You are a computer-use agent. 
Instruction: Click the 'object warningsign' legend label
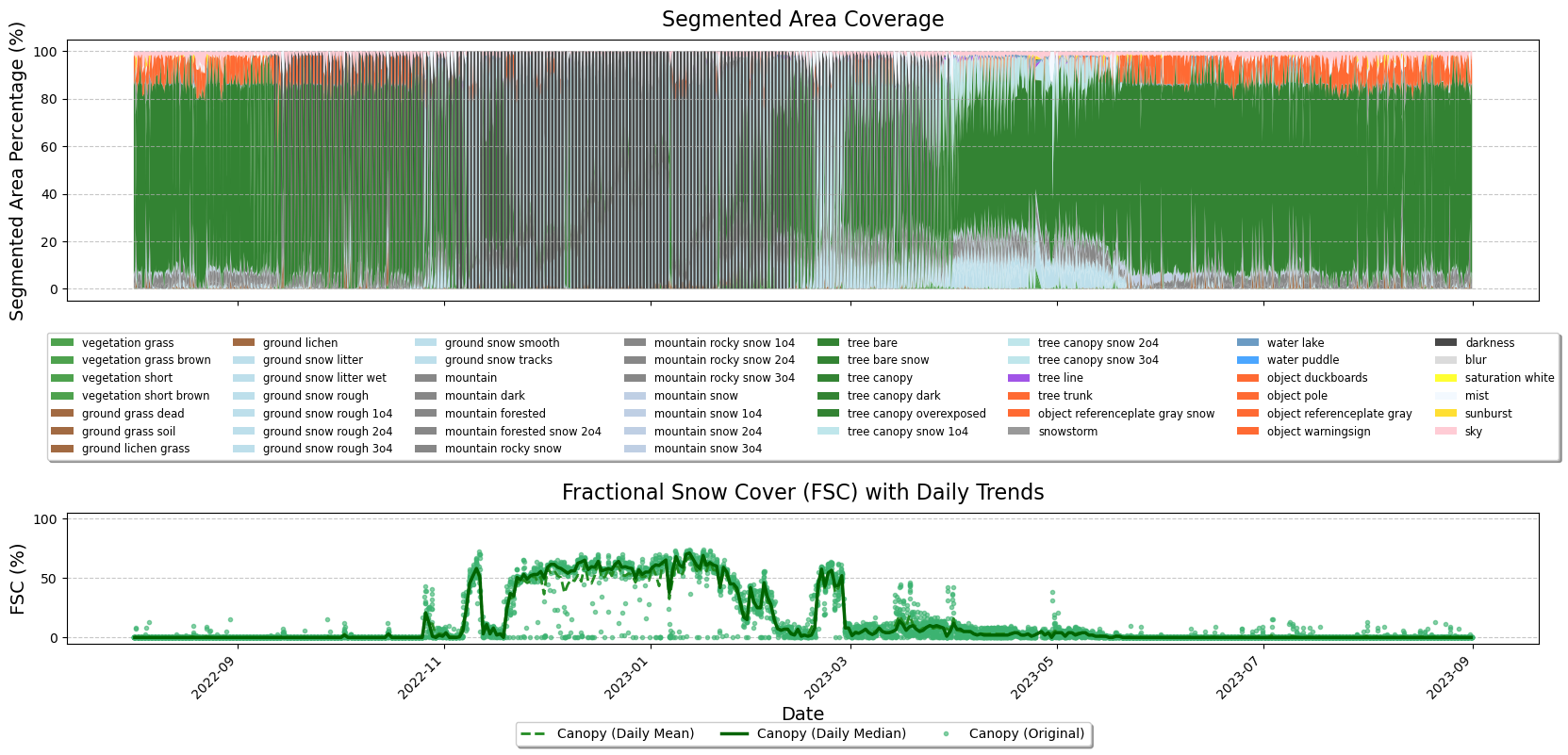1318,432
